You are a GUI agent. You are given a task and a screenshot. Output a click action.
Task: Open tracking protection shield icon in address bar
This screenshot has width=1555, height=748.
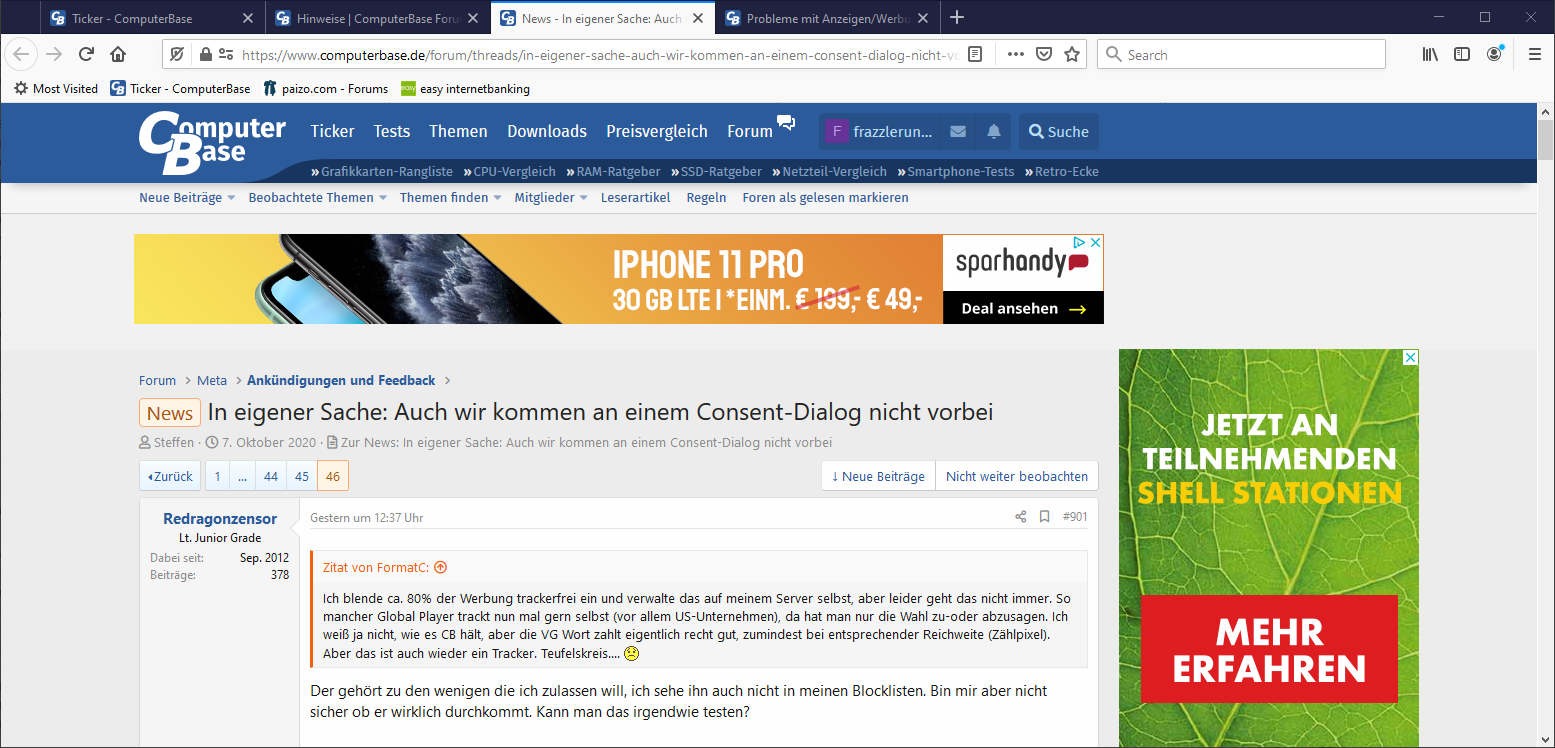point(177,54)
